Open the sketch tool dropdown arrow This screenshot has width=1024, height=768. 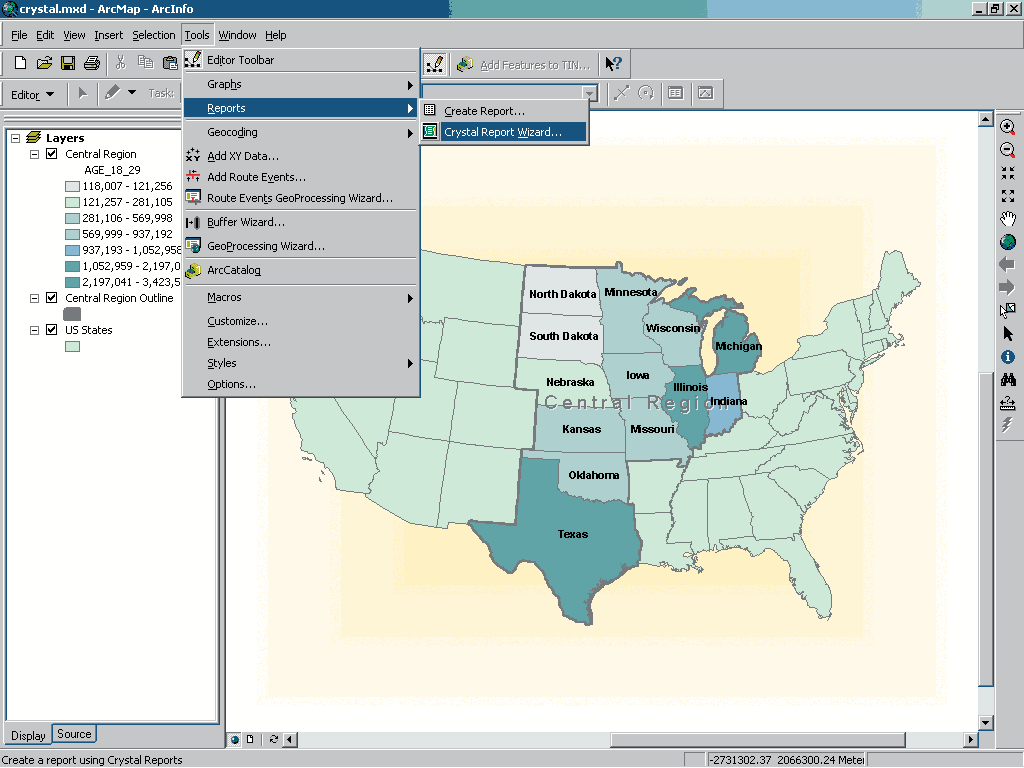(x=132, y=93)
